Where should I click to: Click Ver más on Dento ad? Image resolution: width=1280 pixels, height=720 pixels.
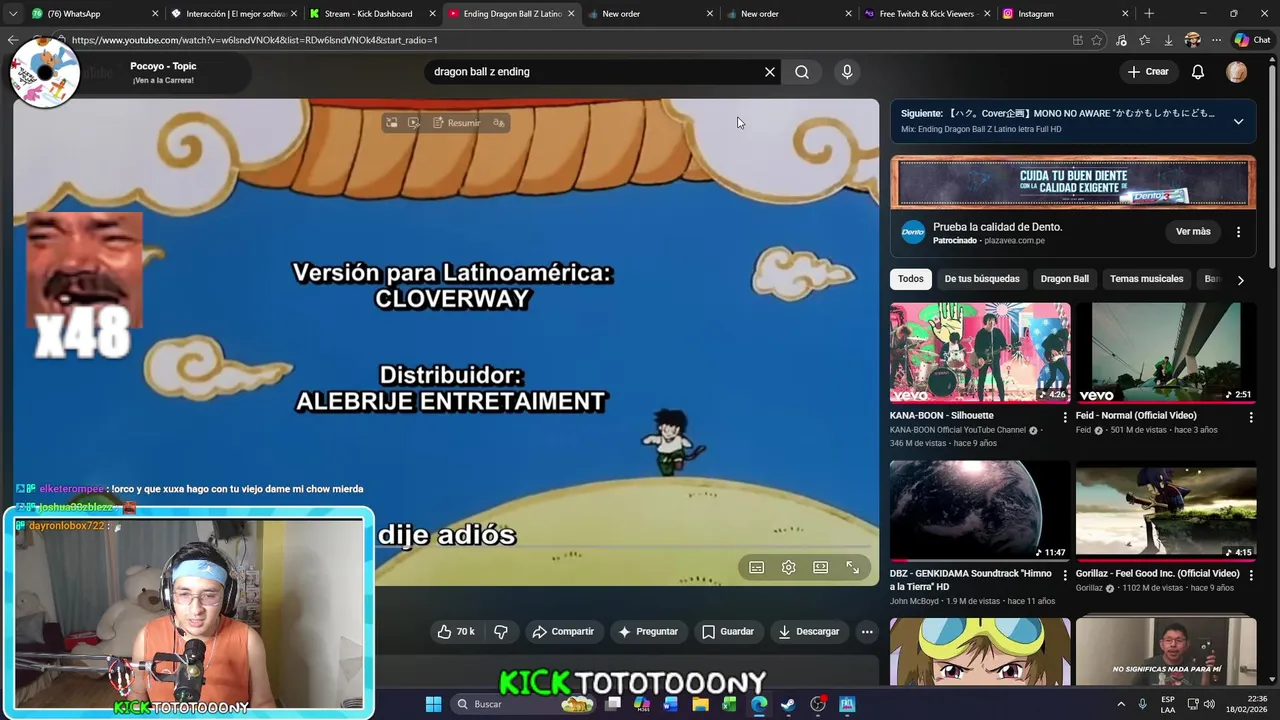coord(1193,232)
